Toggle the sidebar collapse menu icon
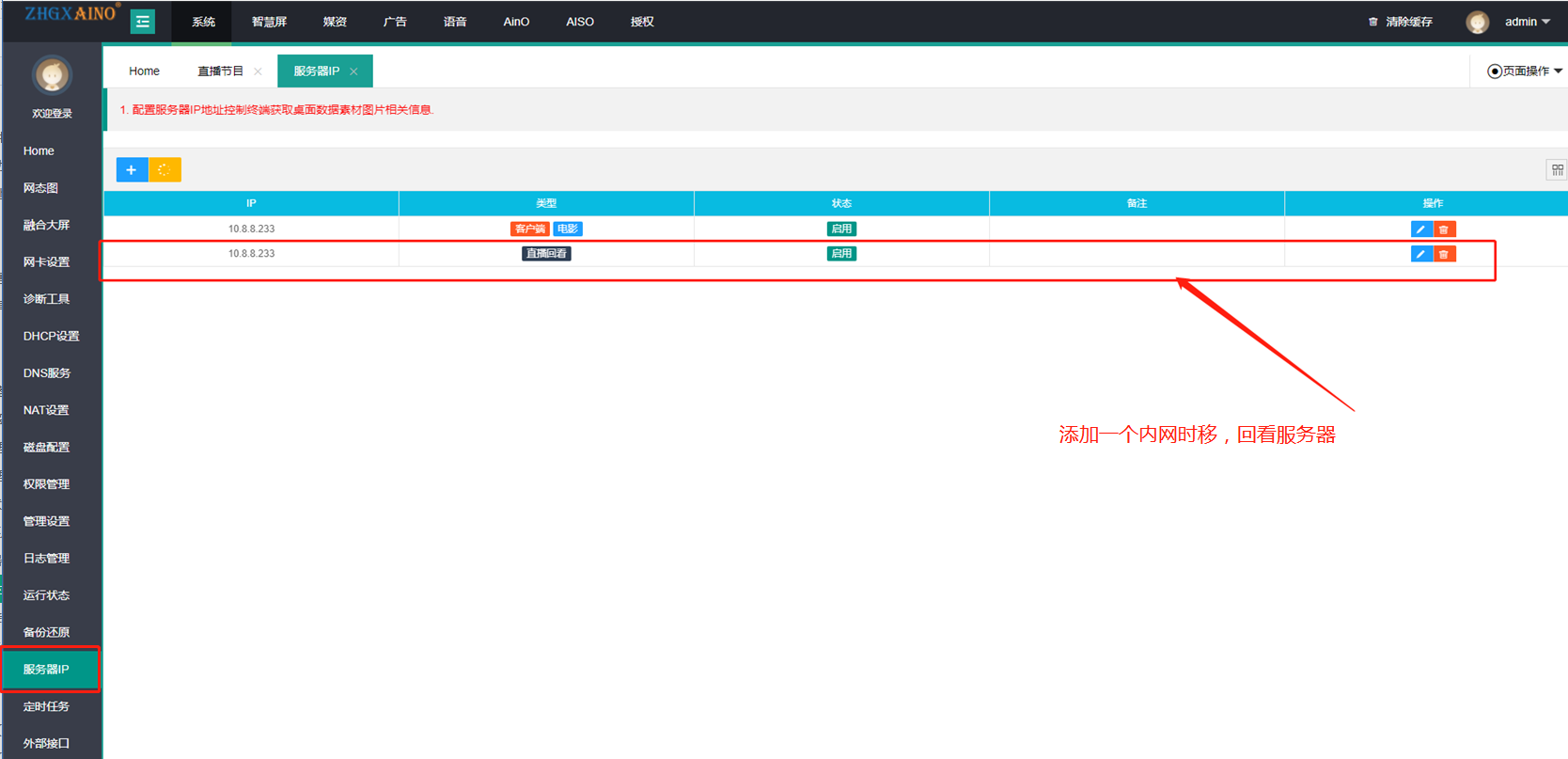This screenshot has width=1568, height=759. [143, 22]
